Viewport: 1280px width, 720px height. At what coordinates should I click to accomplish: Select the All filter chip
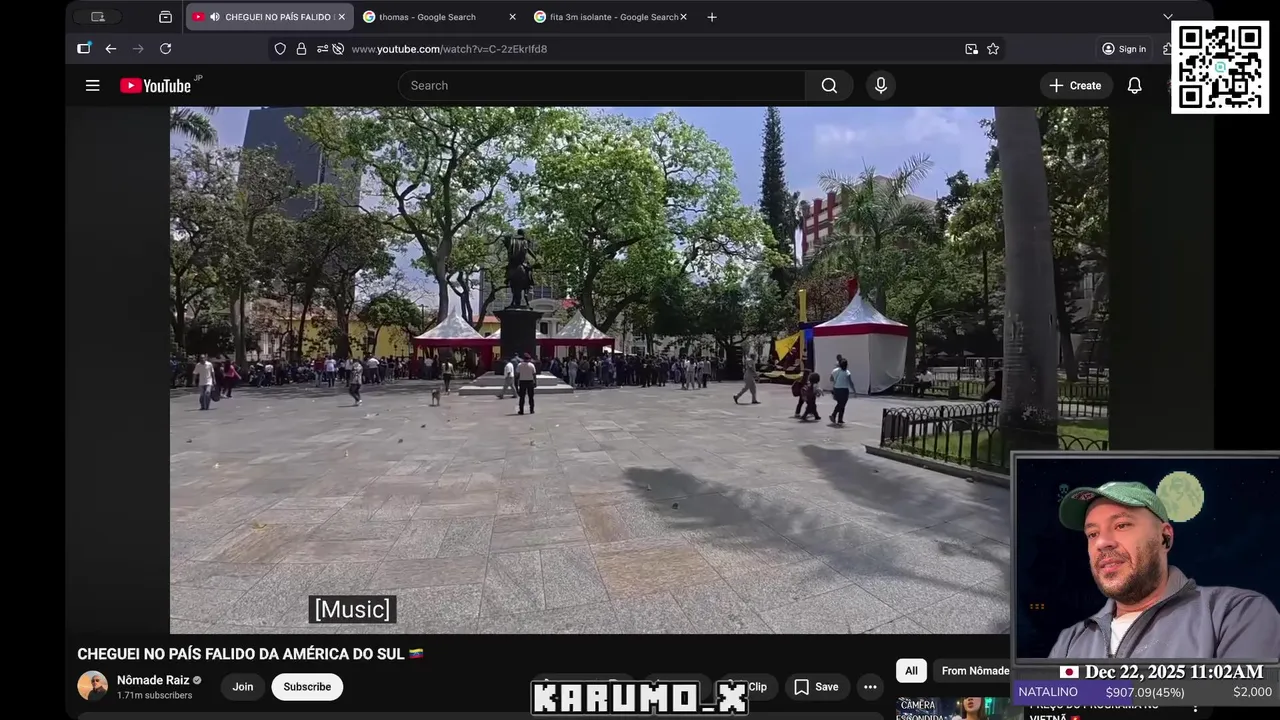(911, 671)
